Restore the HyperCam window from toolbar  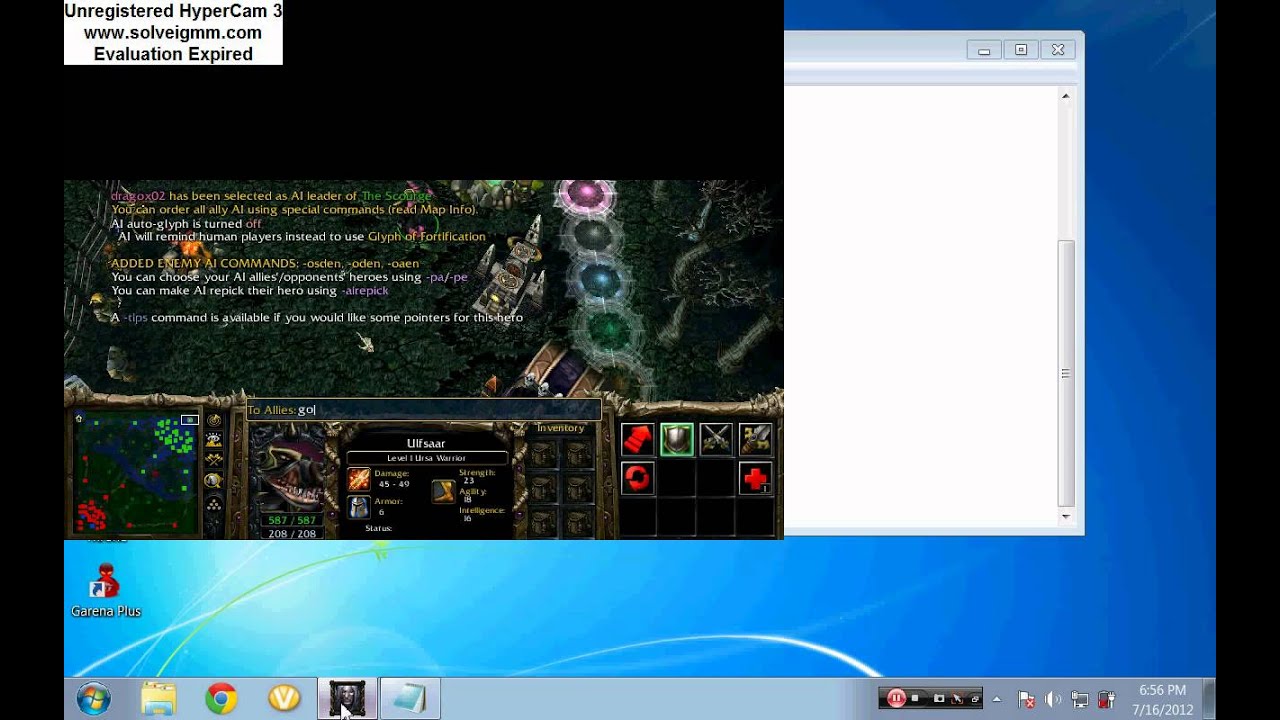click(974, 699)
